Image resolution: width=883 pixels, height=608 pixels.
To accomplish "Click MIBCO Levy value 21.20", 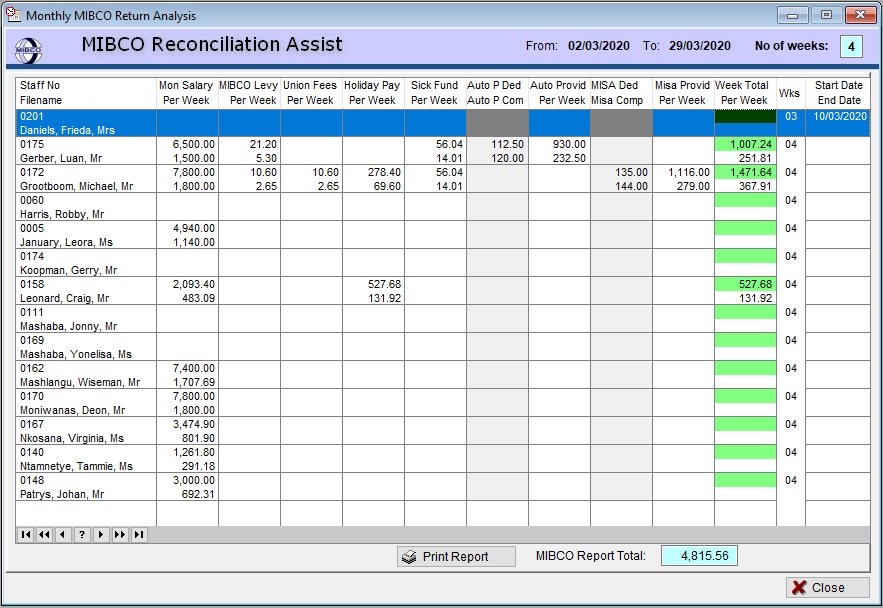I will coord(263,144).
